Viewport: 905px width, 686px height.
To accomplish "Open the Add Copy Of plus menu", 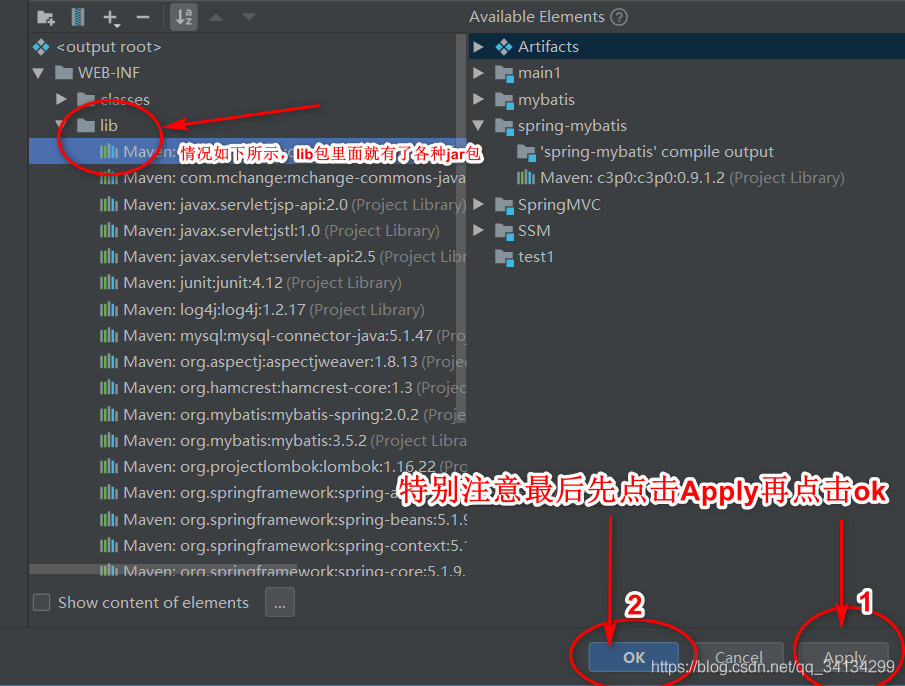I will point(111,18).
